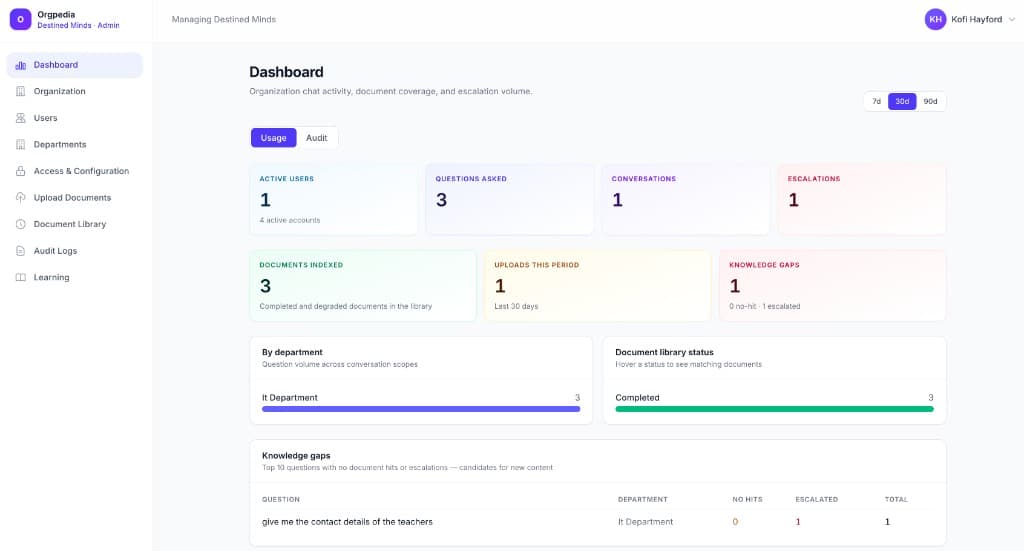This screenshot has height=551, width=1024.
Task: Click 'Managing Destined Minds' header text
Action: (223, 20)
